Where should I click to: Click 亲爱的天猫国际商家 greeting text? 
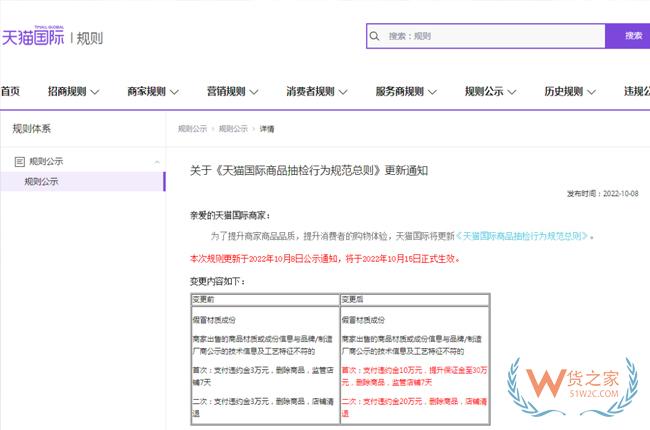230,216
